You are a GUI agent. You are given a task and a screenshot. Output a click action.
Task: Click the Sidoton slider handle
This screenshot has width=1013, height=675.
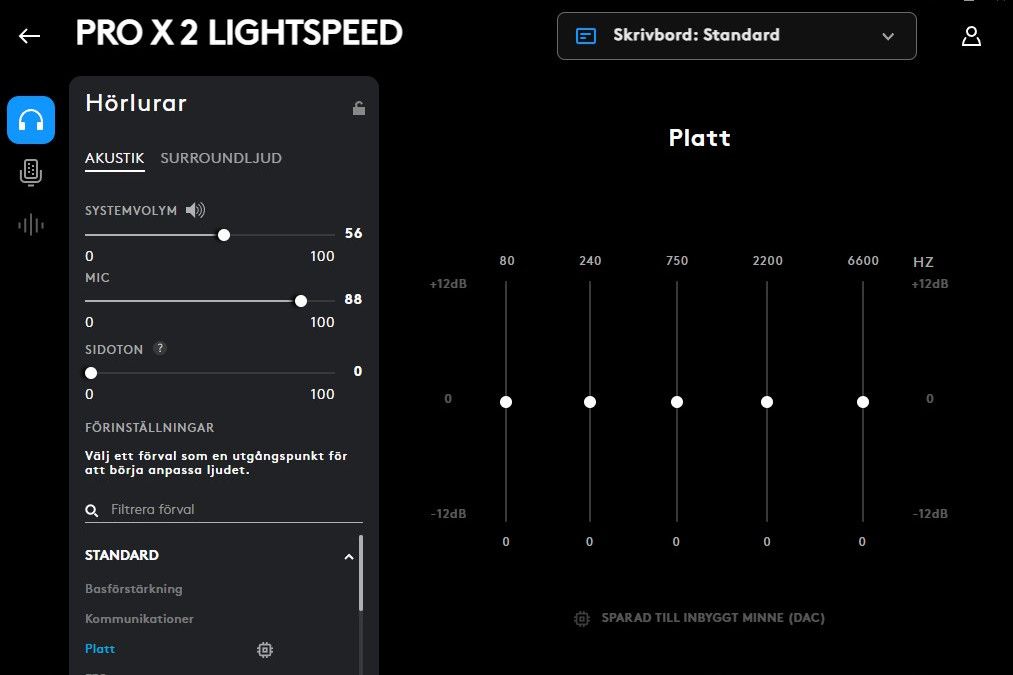(91, 373)
